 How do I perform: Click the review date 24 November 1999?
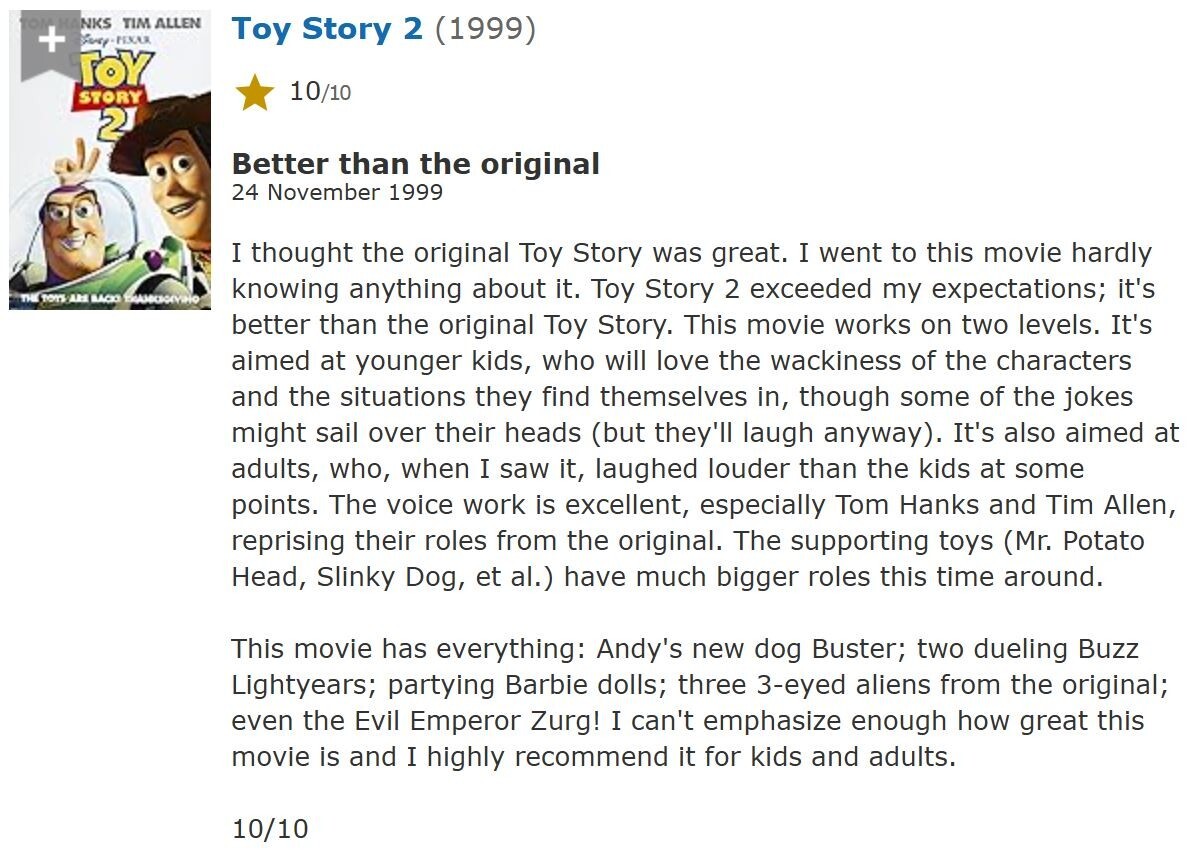point(337,191)
